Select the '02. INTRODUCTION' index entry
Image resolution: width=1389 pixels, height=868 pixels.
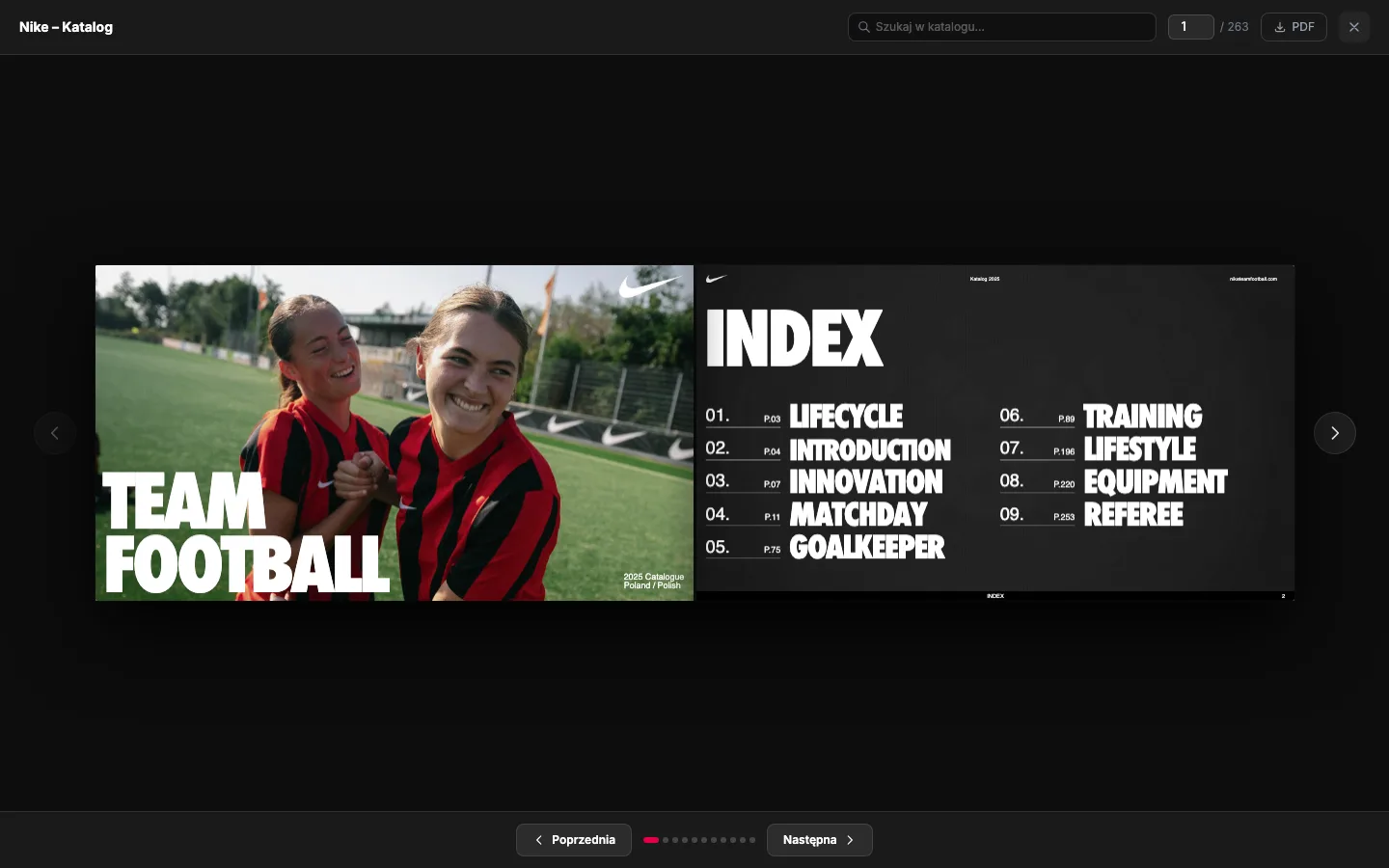point(828,449)
